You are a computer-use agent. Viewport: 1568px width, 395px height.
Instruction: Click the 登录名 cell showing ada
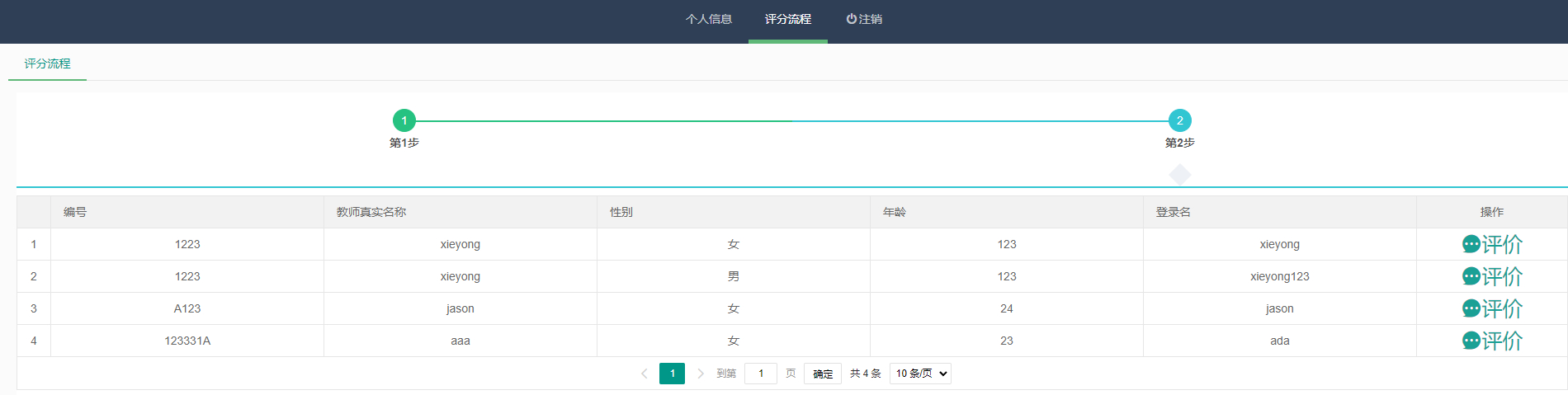click(x=1279, y=341)
